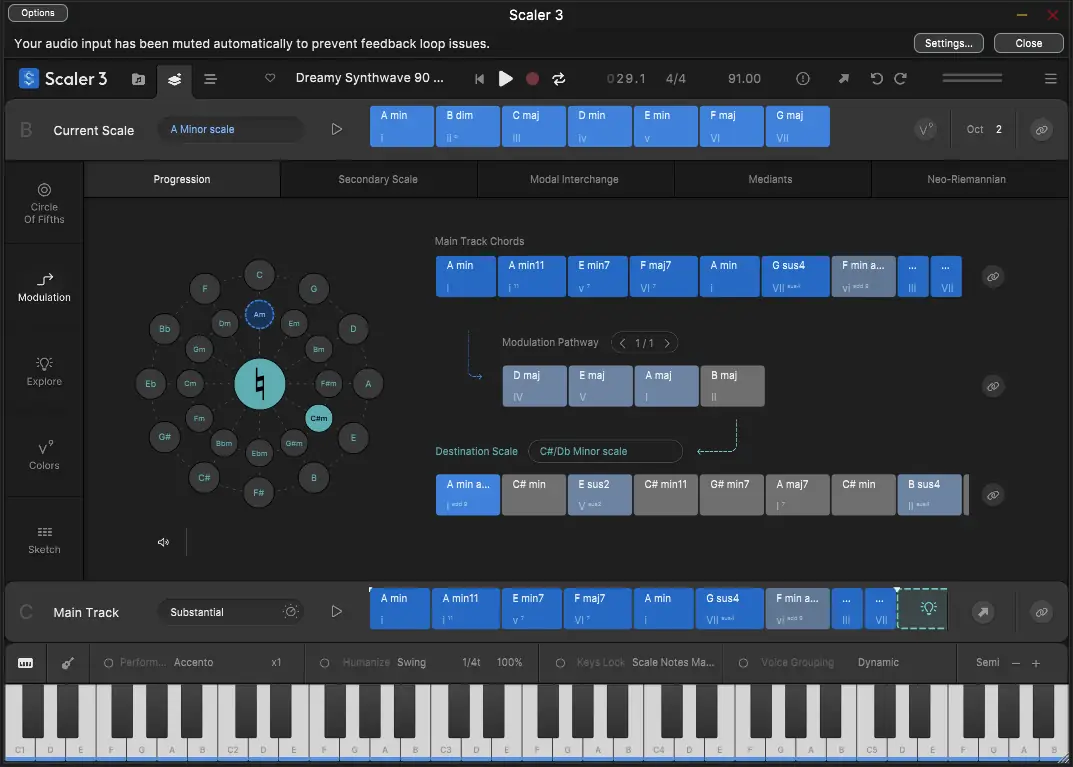
Task: Click the B dim chord in Current Scale
Action: coord(467,127)
